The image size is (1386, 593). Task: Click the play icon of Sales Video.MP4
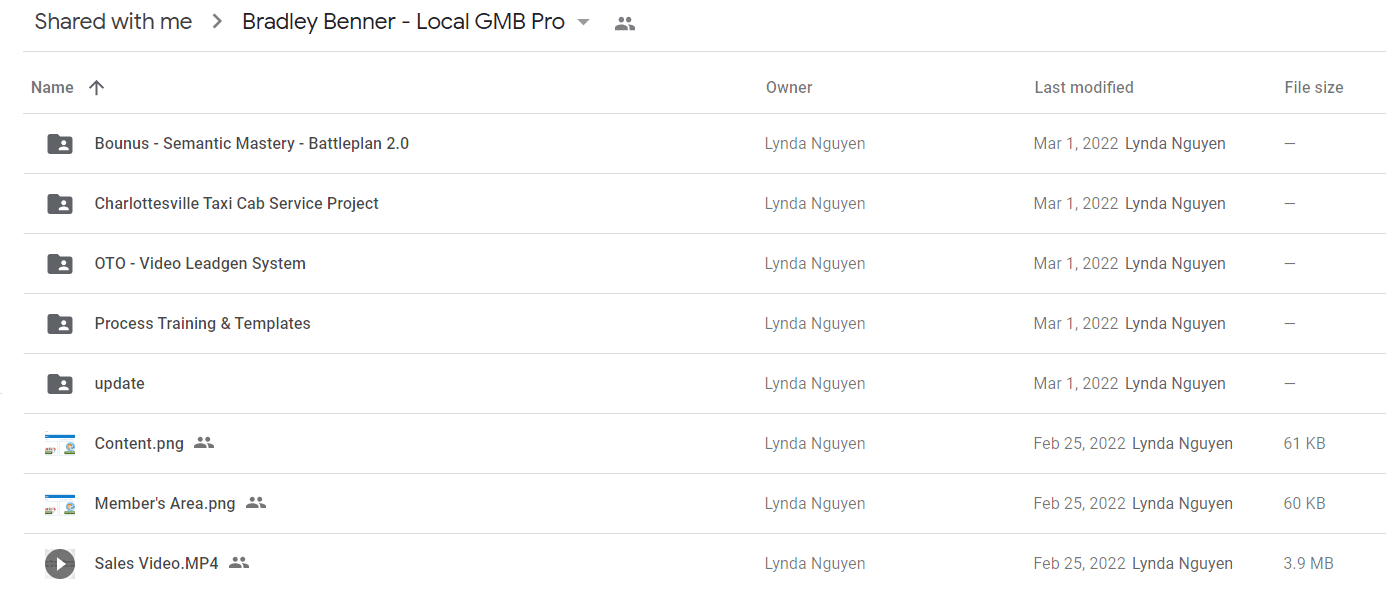click(x=60, y=564)
